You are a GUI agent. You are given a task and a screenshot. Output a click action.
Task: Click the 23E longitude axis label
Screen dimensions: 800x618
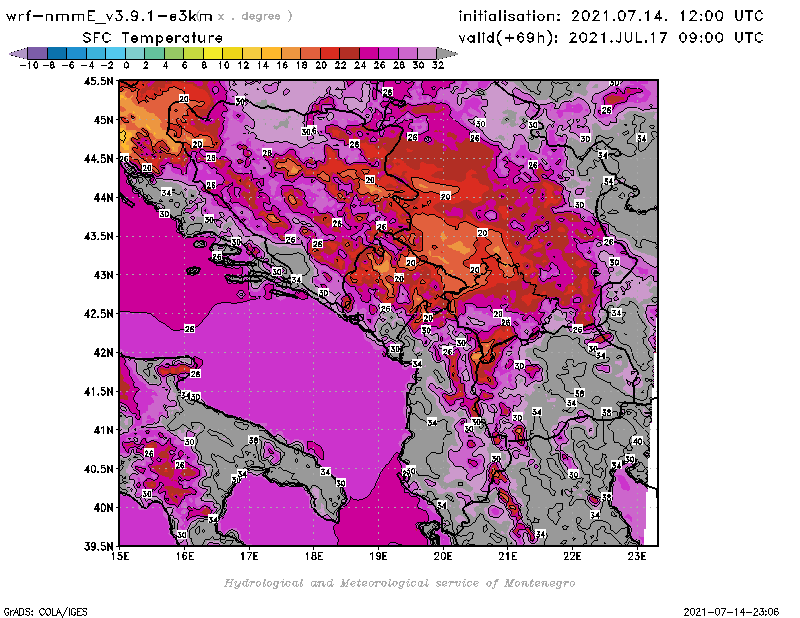pyautogui.click(x=637, y=556)
